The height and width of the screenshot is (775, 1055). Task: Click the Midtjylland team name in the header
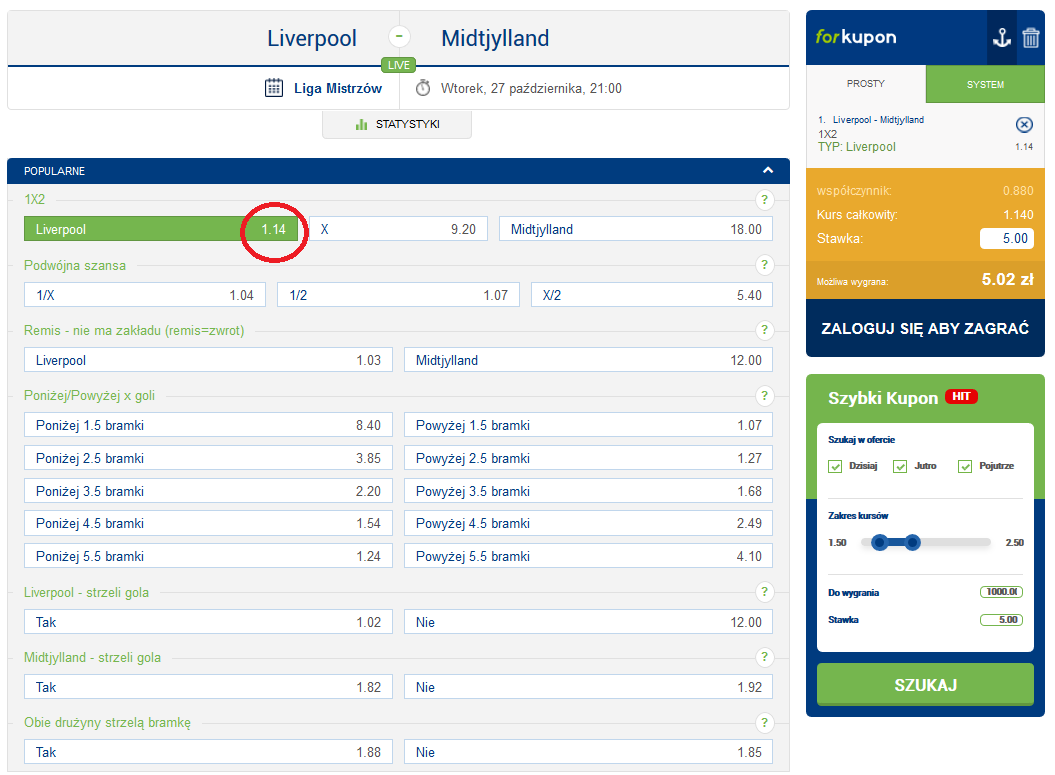[x=495, y=38]
